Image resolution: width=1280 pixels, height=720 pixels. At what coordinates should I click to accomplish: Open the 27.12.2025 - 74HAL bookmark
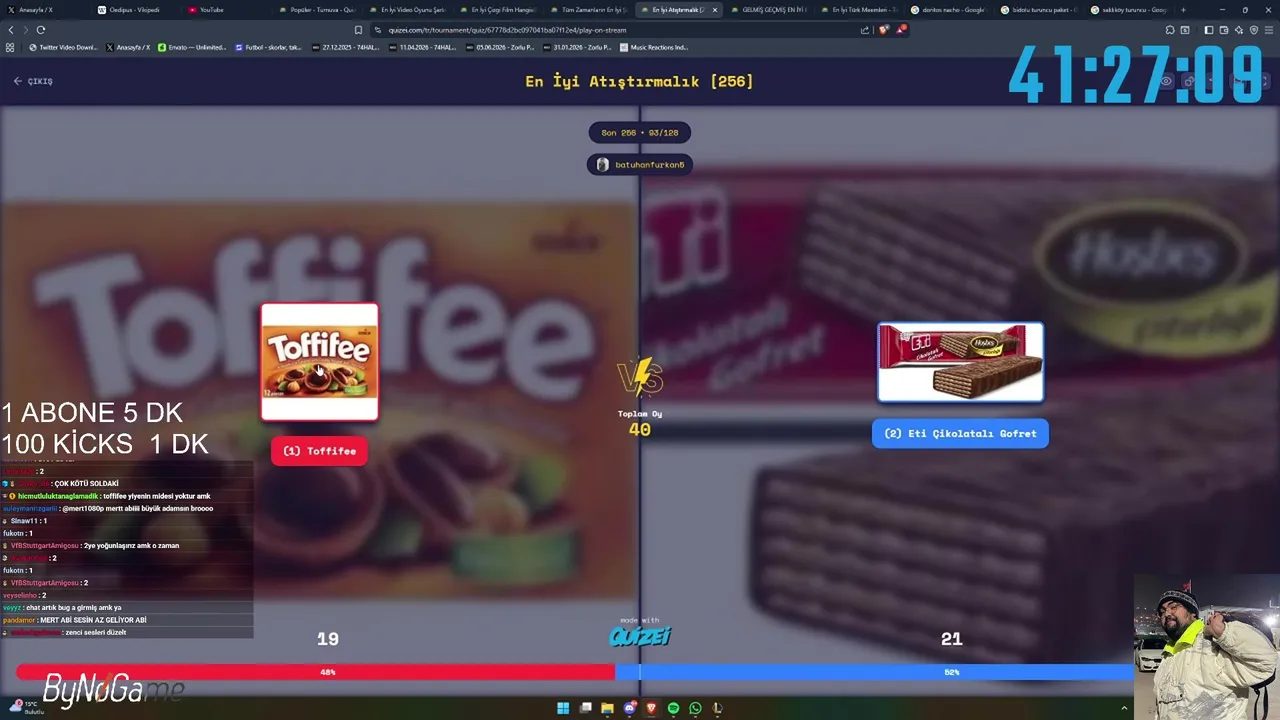coord(345,47)
